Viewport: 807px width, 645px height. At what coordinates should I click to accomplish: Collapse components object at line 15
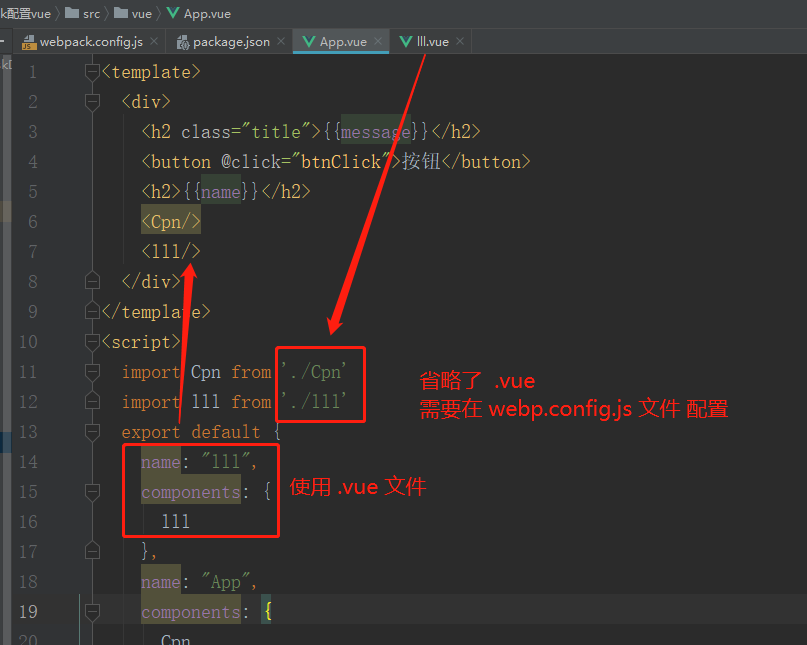tap(92, 492)
